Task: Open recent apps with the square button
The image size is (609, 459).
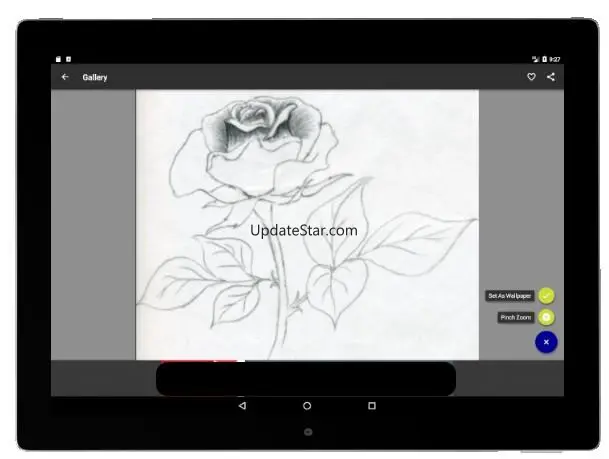Action: [372, 406]
